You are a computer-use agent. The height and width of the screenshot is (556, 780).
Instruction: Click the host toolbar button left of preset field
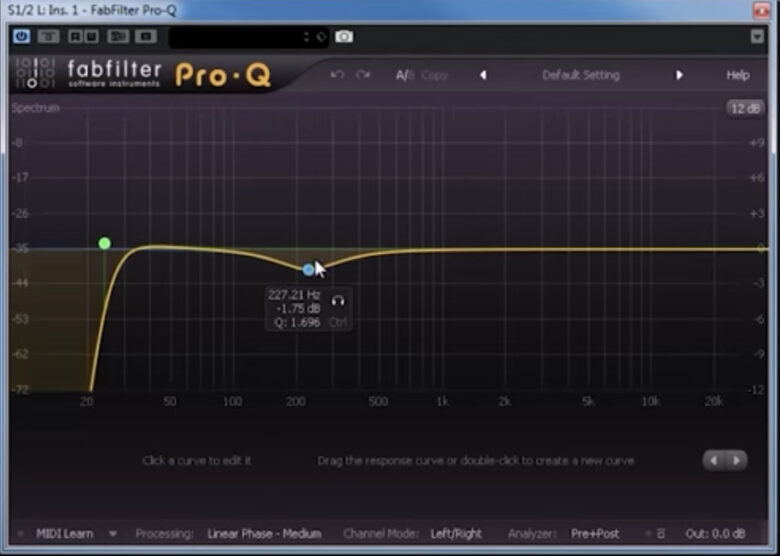[146, 36]
